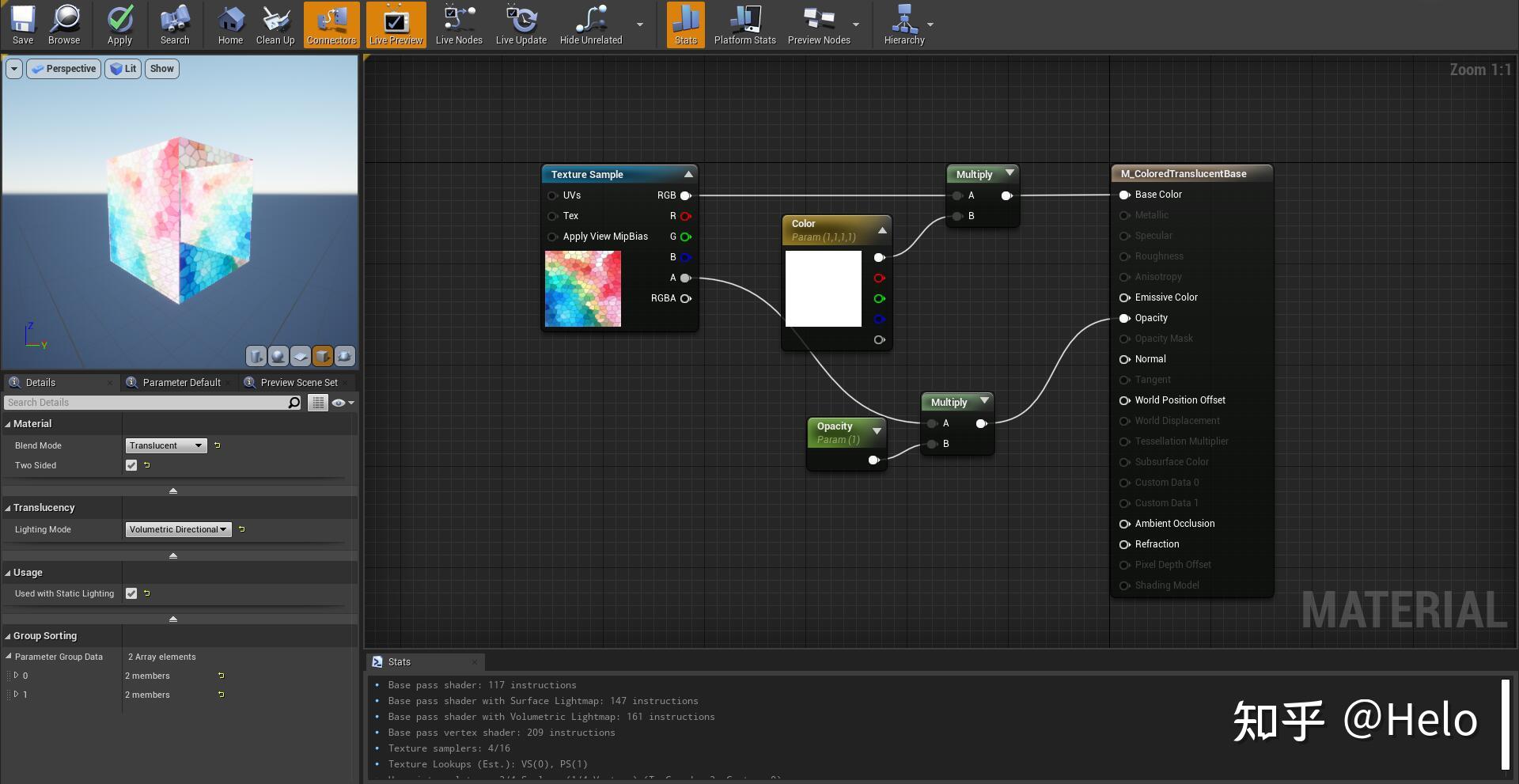
Task: Open the Blend Mode dropdown
Action: 166,445
